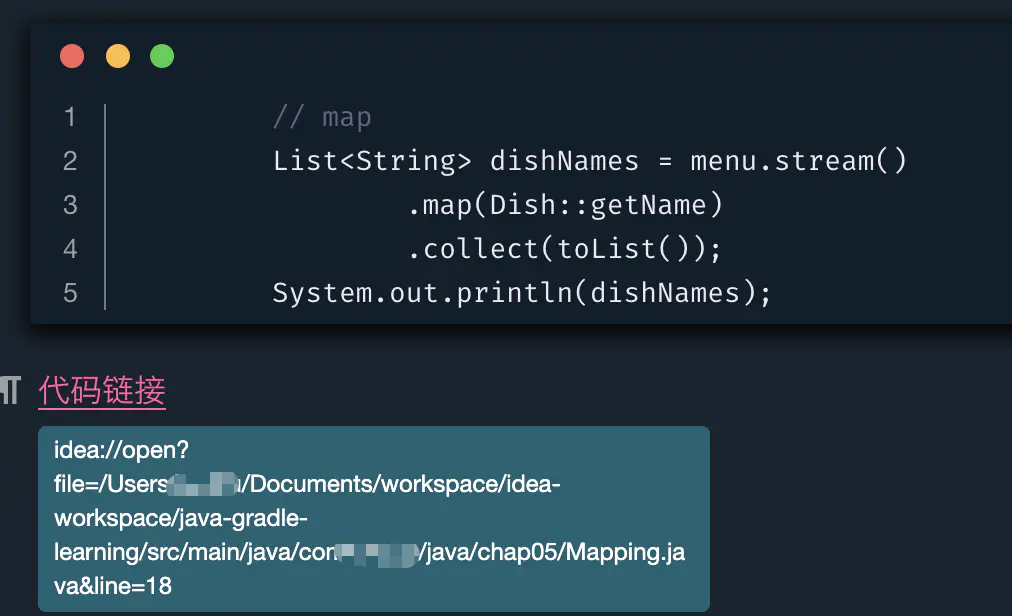
Task: Click dishNames variable in declaration line
Action: pyautogui.click(x=564, y=161)
